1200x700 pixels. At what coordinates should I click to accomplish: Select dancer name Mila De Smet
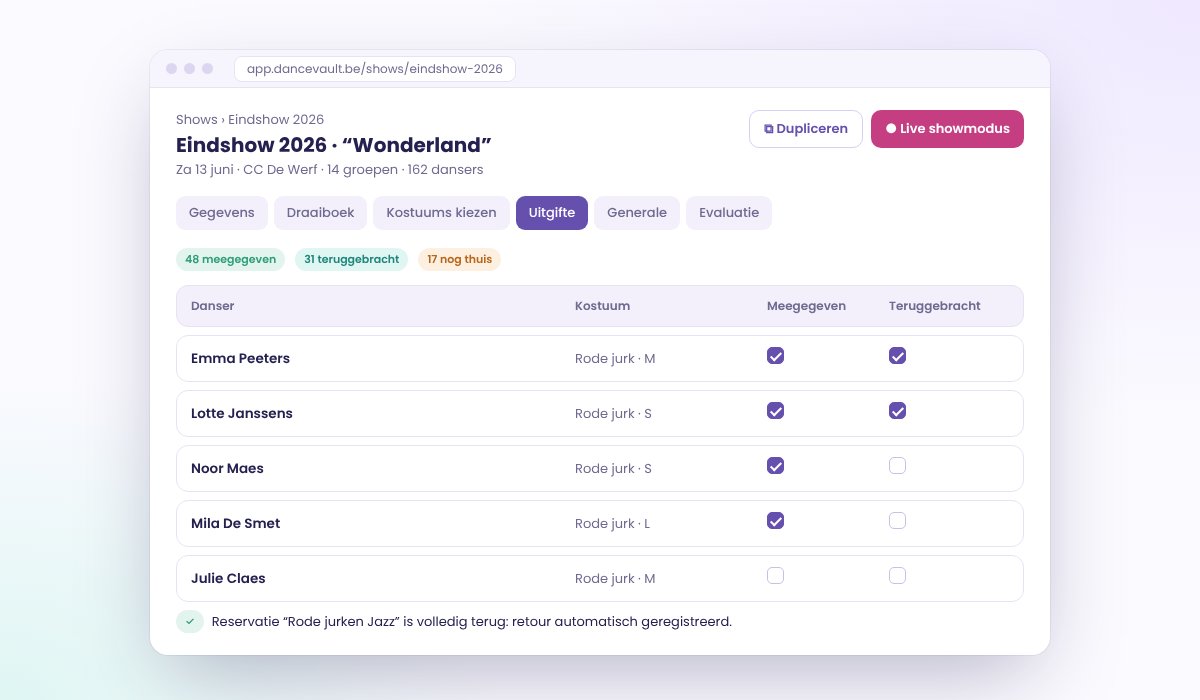[236, 524]
